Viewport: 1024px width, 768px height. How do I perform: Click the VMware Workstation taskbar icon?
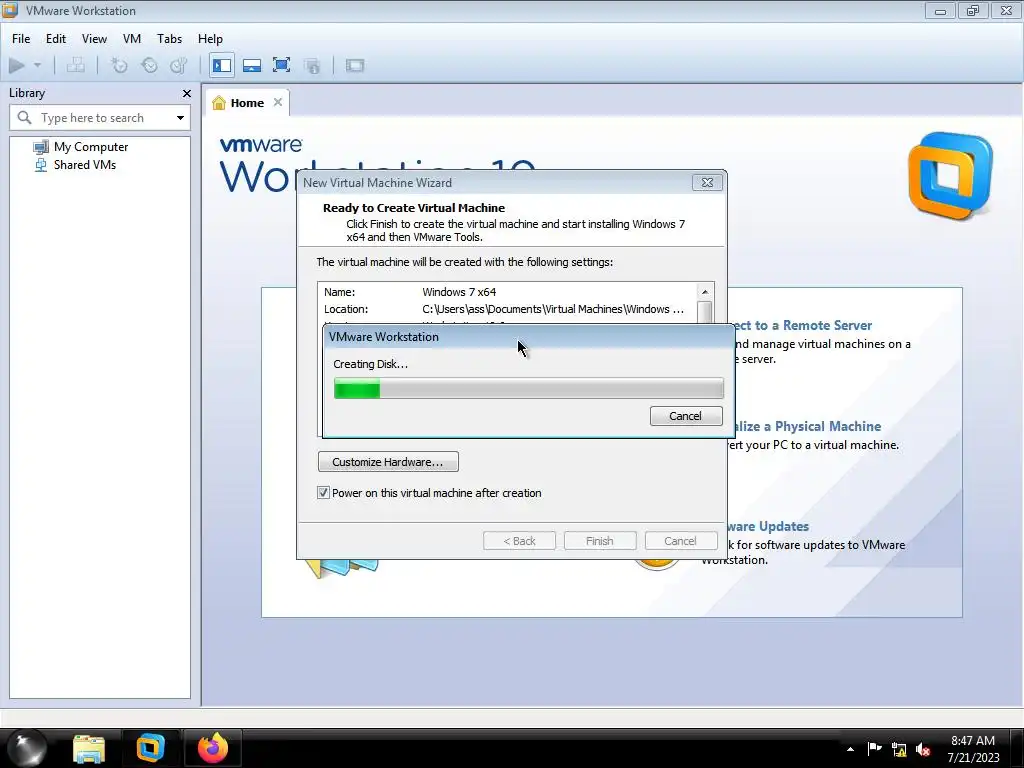click(x=150, y=748)
